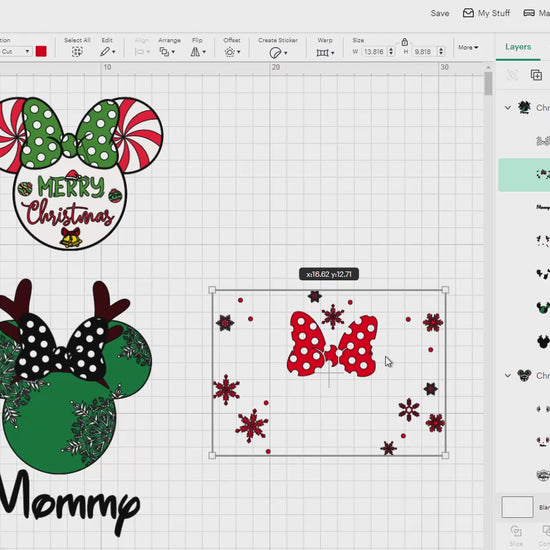Click the selection box top-right handle
Screen dimensions: 550x550
445,290
